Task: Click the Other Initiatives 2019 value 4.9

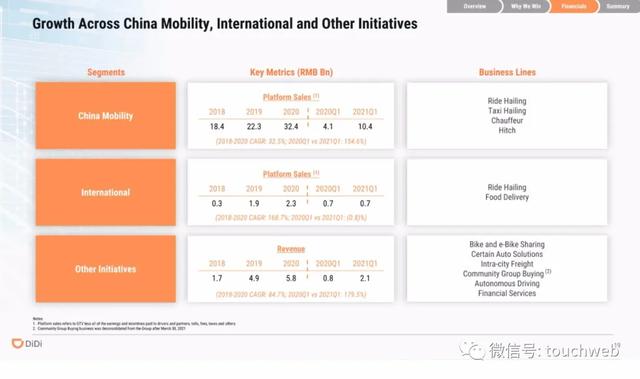Action: pyautogui.click(x=254, y=278)
